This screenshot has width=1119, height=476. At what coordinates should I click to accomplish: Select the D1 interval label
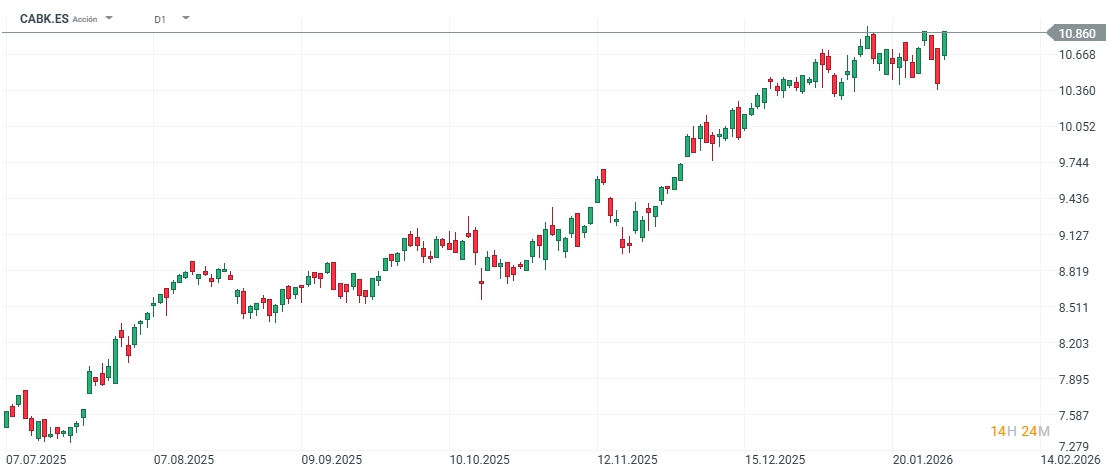coord(160,19)
